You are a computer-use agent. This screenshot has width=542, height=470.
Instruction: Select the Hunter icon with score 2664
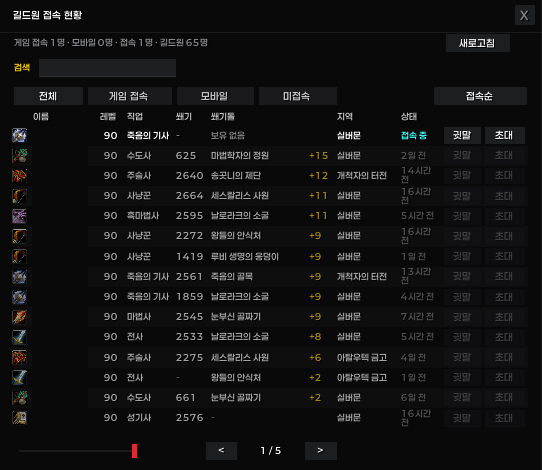point(19,196)
